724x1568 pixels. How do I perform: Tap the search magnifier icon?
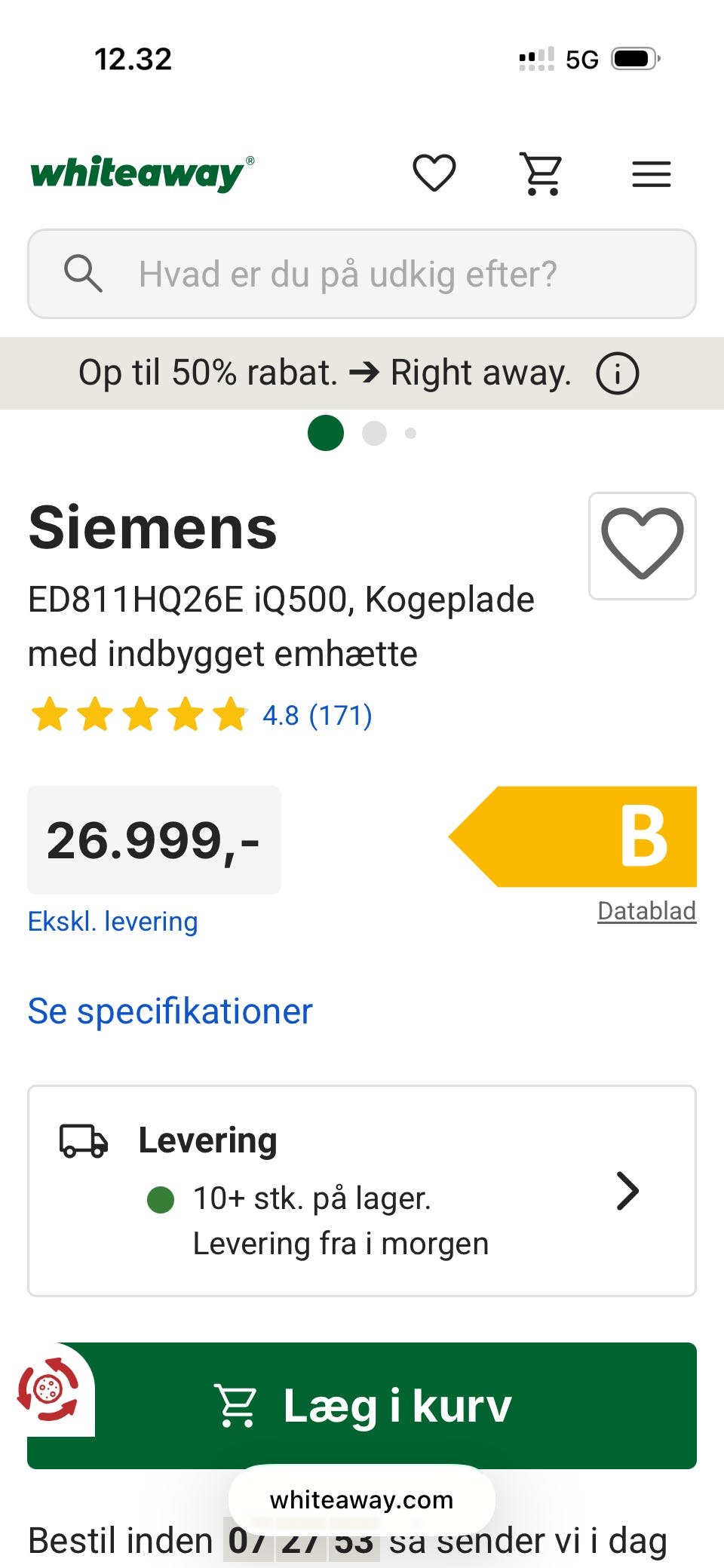(83, 273)
